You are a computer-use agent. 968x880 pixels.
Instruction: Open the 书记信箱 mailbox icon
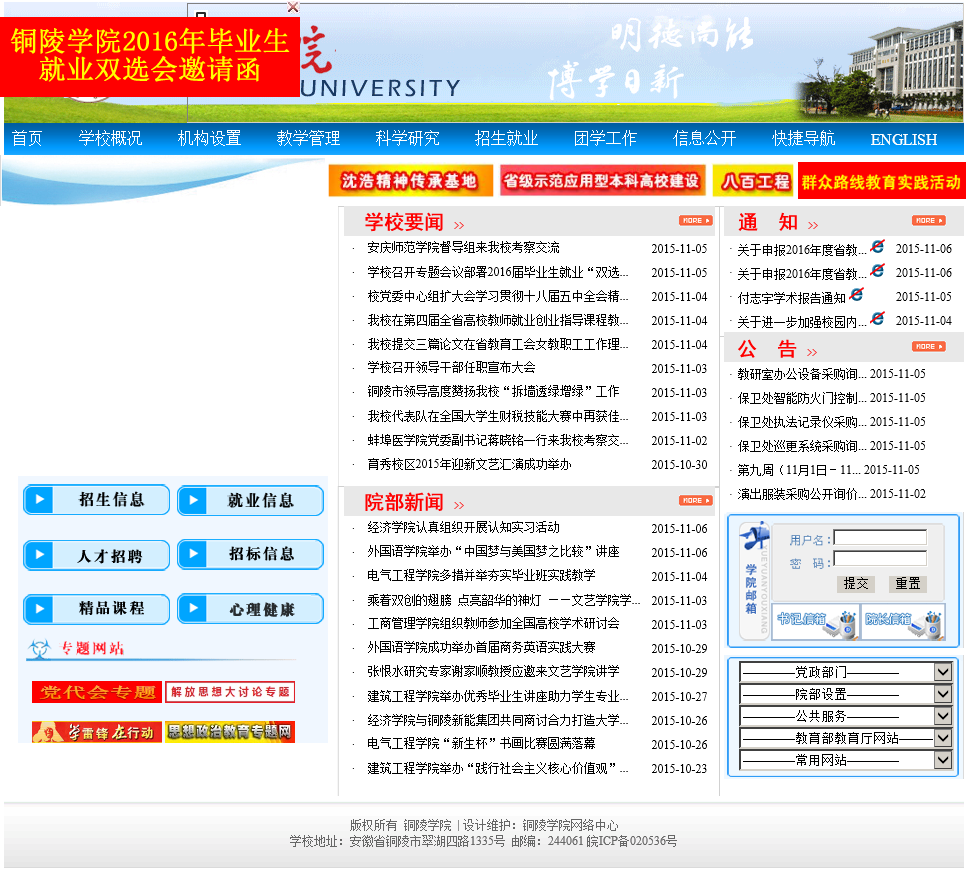816,622
